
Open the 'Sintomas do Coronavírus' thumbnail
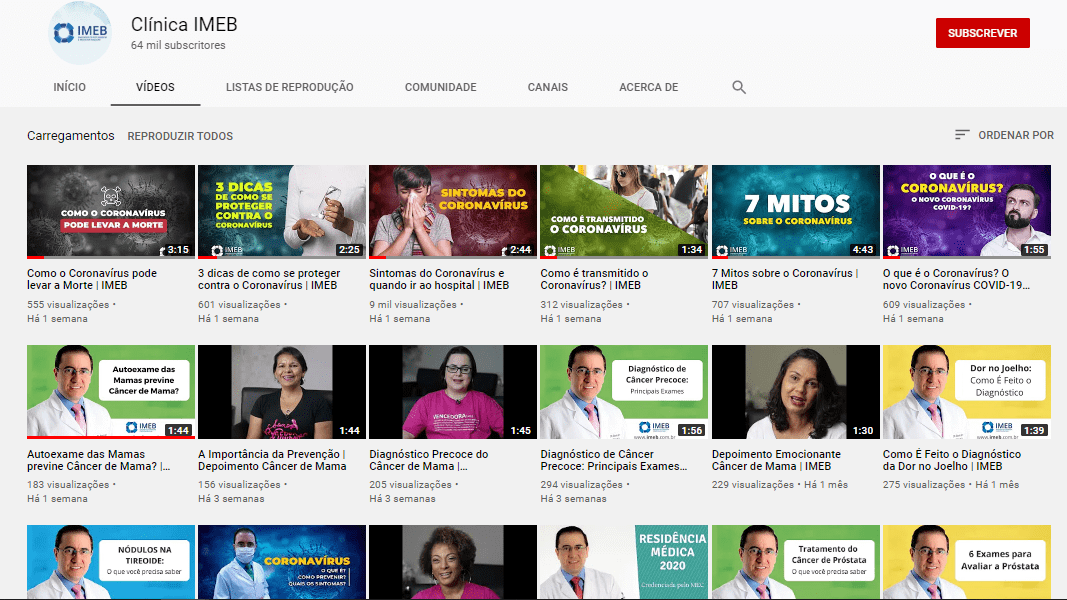(x=453, y=212)
